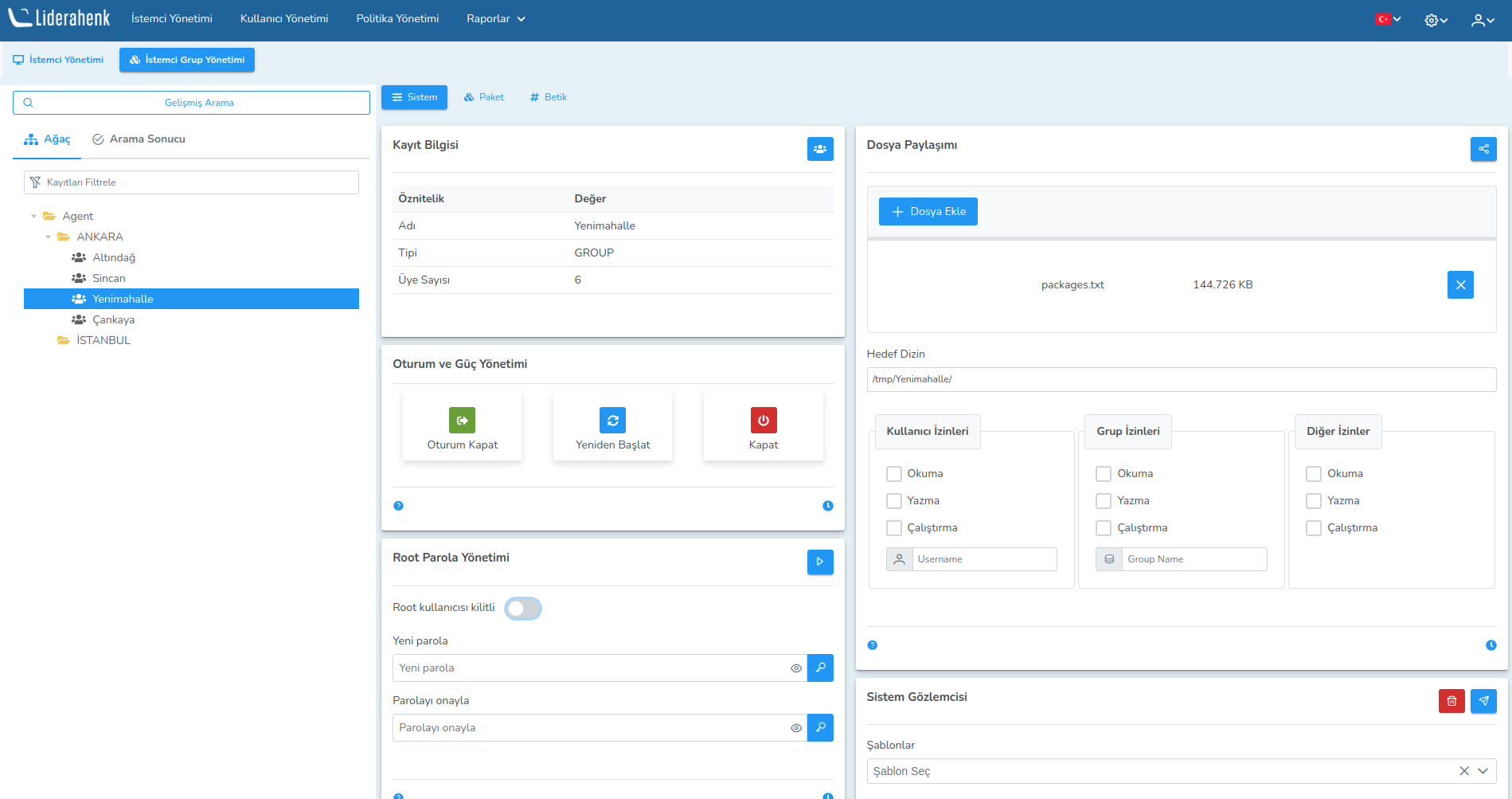Enable Çalıştırma under Diğer İzinler
1512x799 pixels.
click(x=1314, y=528)
